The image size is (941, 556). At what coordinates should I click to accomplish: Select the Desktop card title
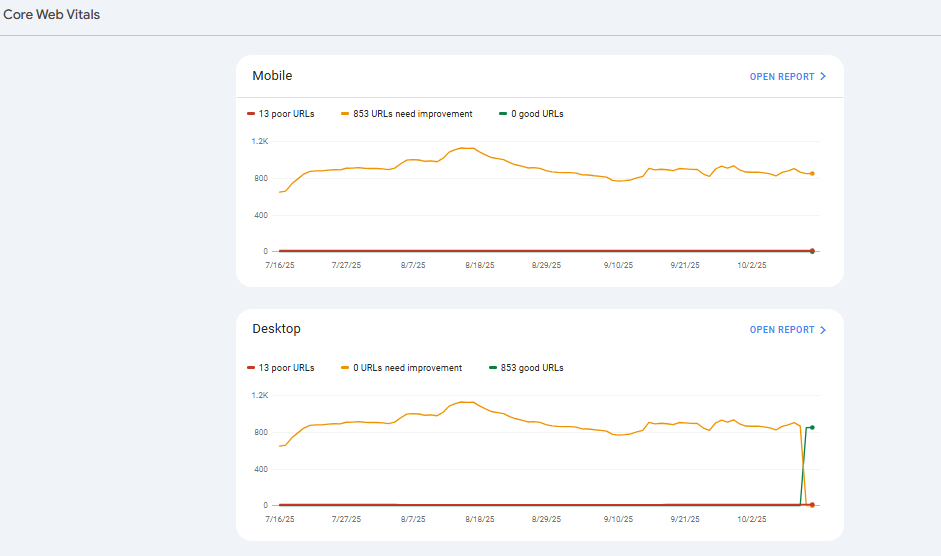276,329
